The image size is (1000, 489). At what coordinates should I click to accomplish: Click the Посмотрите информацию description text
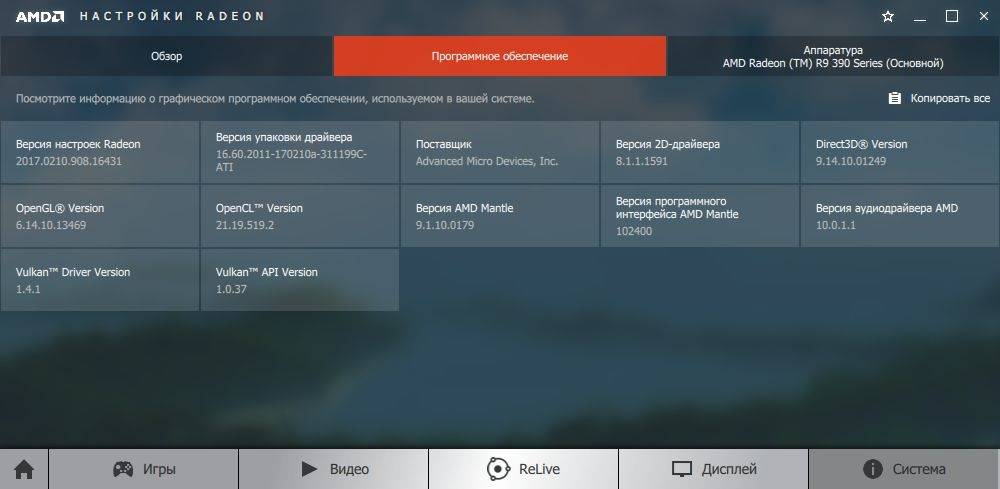pos(275,99)
